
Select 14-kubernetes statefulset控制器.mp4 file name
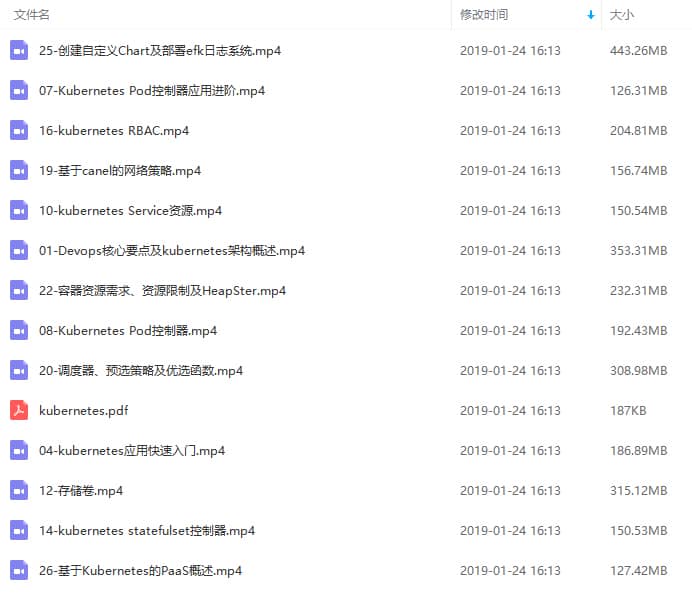click(147, 530)
